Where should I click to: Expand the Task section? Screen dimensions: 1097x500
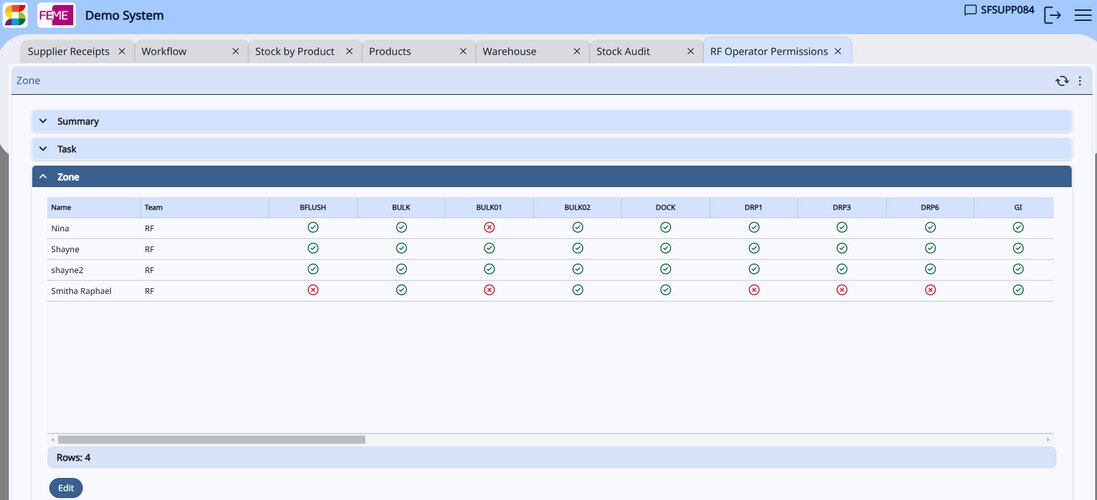click(67, 149)
